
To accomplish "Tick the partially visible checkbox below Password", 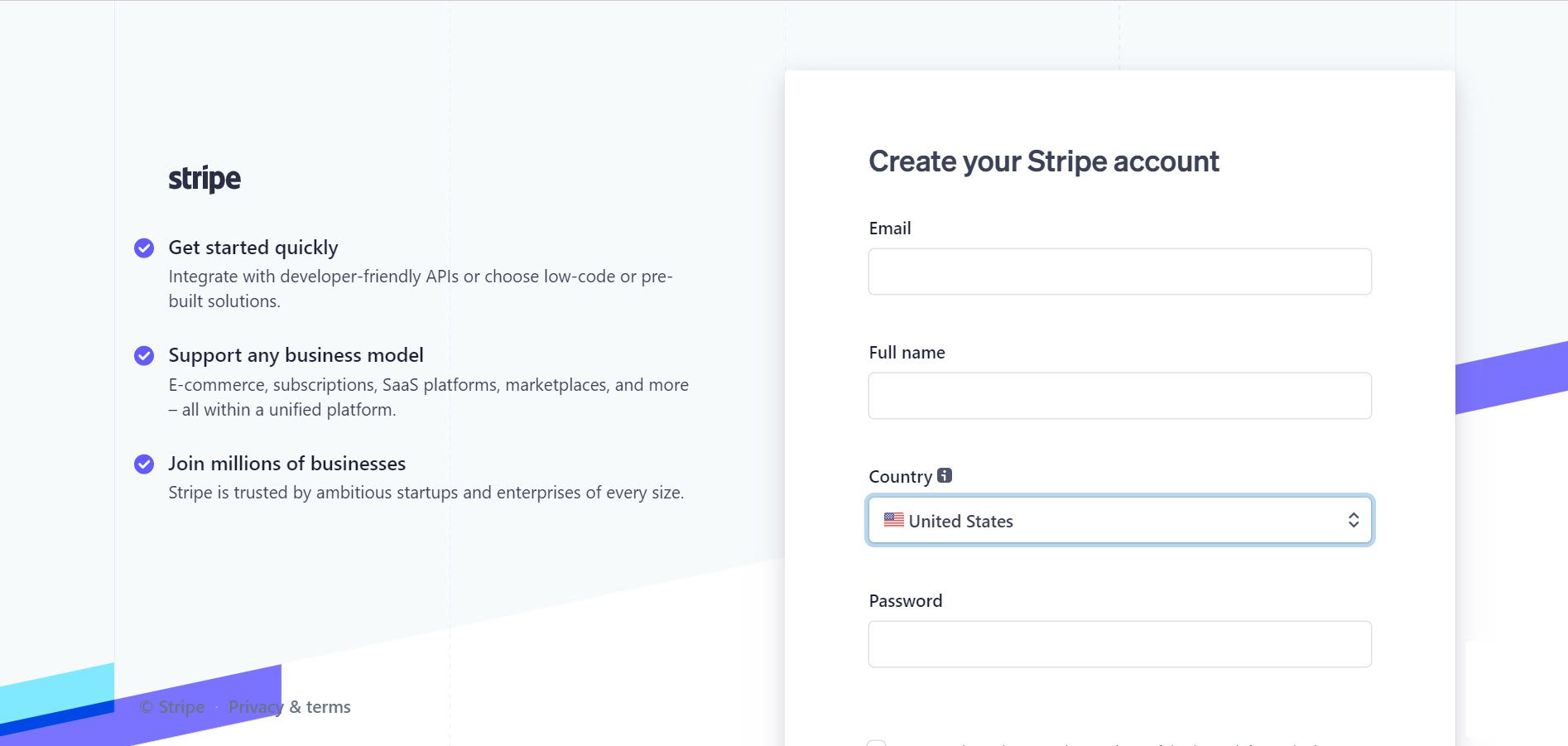I will coord(877,743).
